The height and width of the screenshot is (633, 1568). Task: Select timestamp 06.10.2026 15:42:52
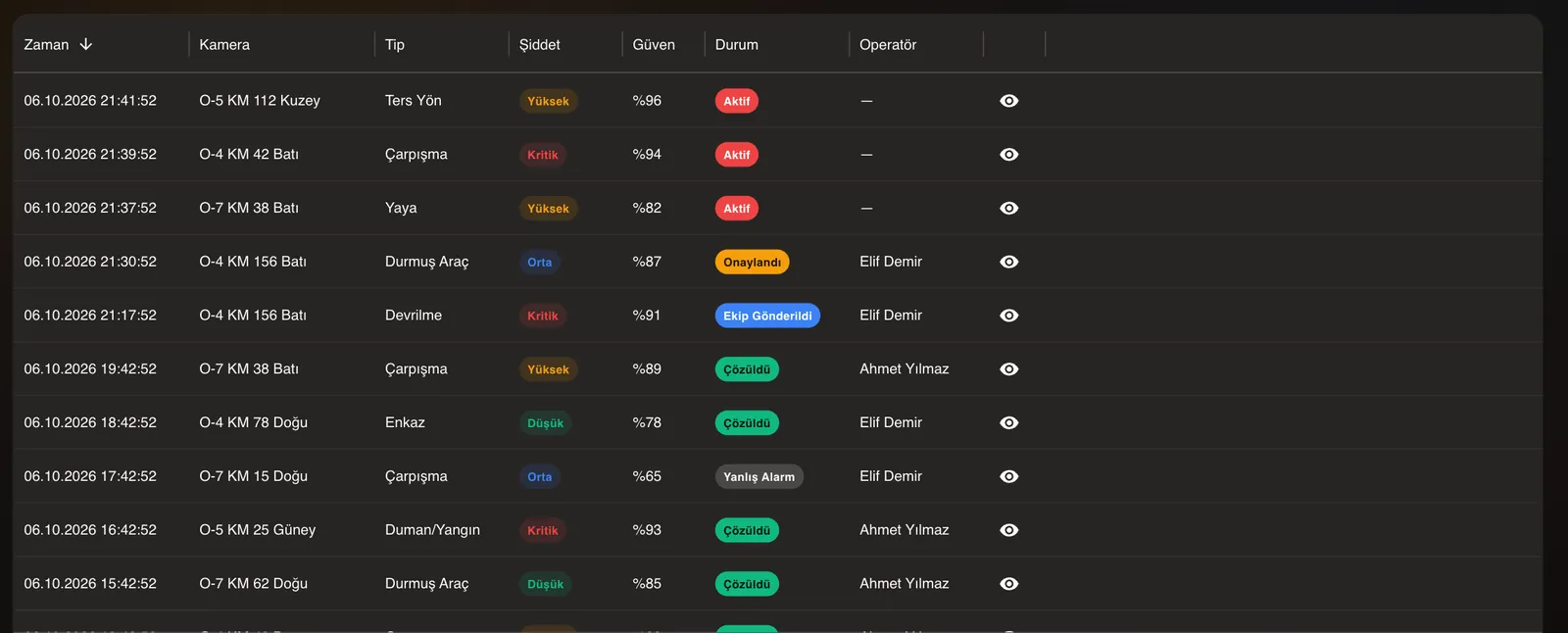click(90, 584)
